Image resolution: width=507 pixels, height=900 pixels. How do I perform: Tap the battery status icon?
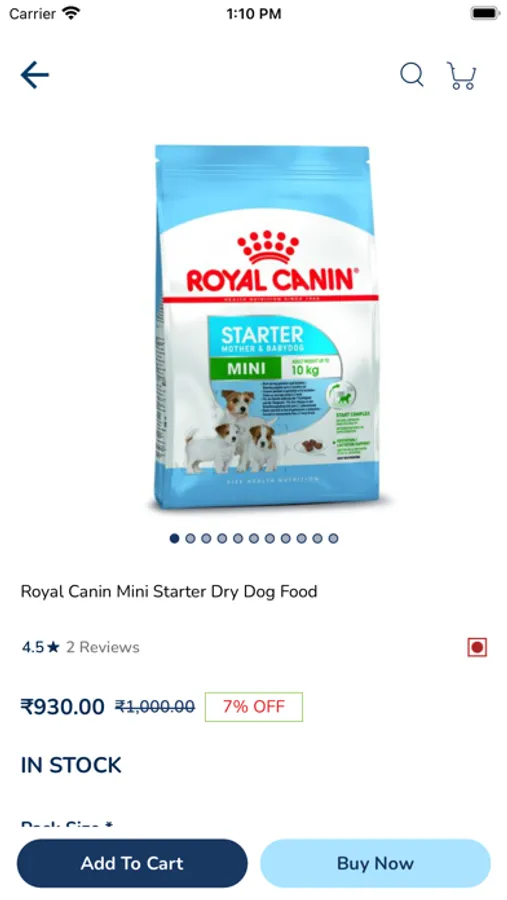tap(485, 13)
